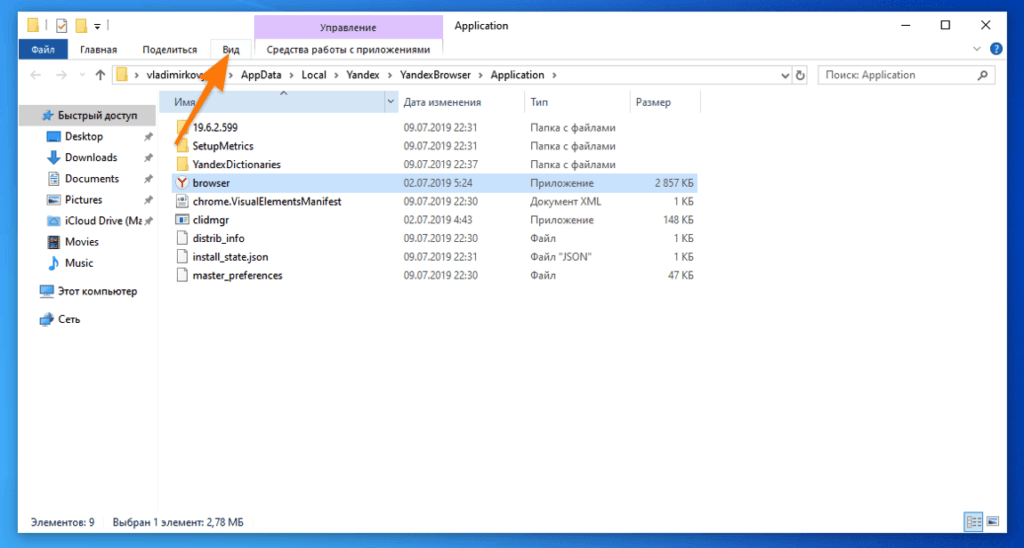Go forward with the Forward arrow

coord(61,75)
